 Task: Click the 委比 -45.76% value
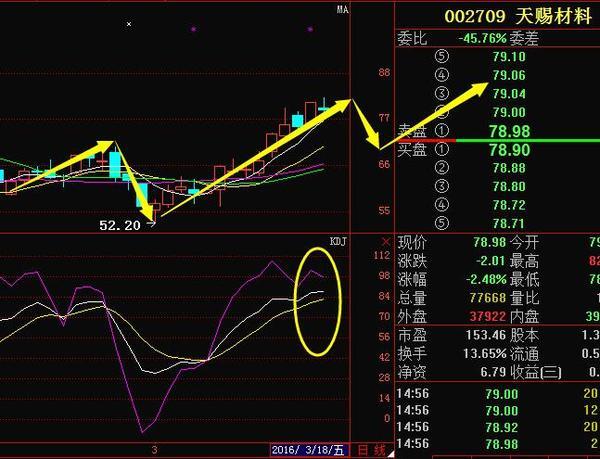pyautogui.click(x=482, y=38)
